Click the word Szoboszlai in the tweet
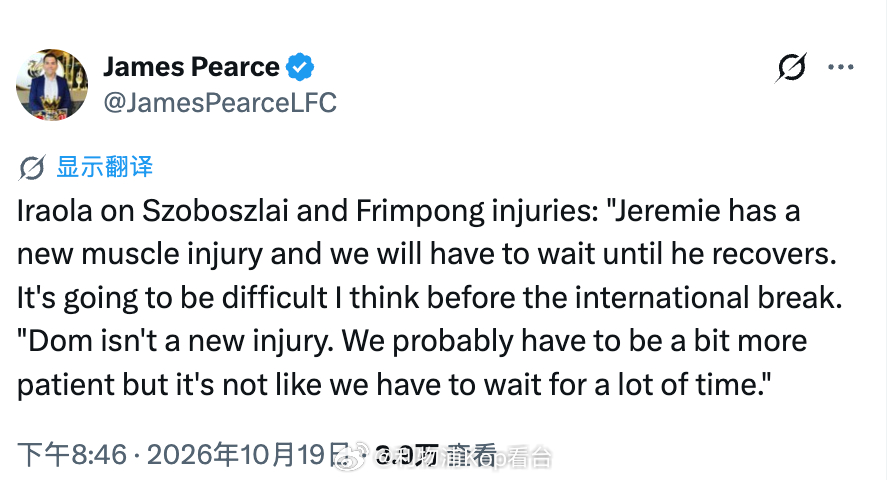Image resolution: width=890 pixels, height=480 pixels. pyautogui.click(x=215, y=211)
